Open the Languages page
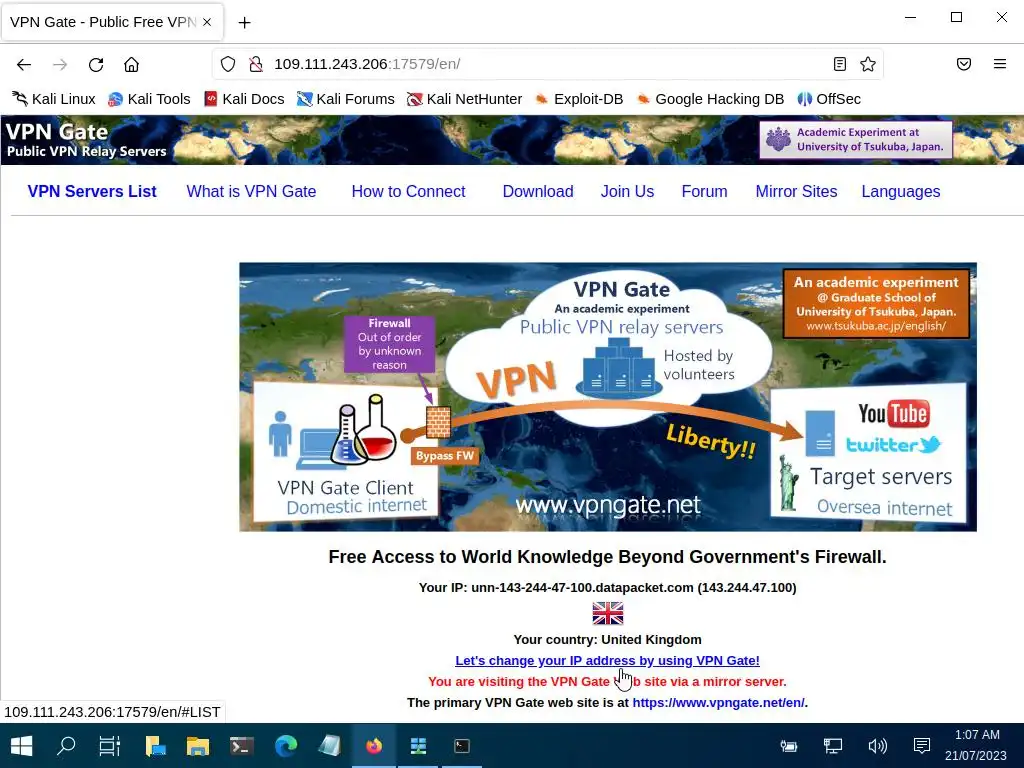This screenshot has width=1024, height=768. (901, 191)
